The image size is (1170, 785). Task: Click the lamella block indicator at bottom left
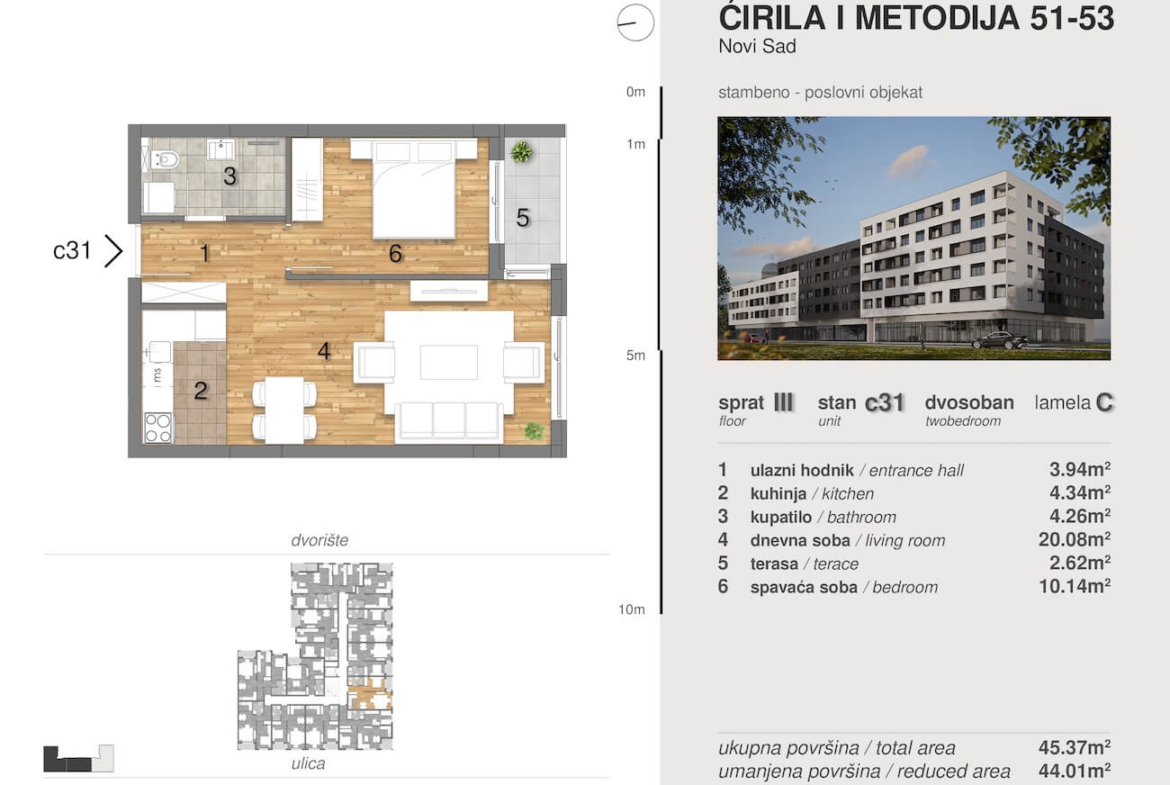[78, 759]
